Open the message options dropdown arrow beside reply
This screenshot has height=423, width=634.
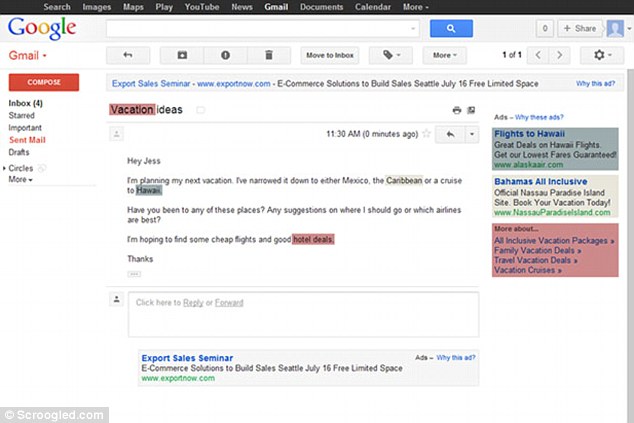point(471,134)
